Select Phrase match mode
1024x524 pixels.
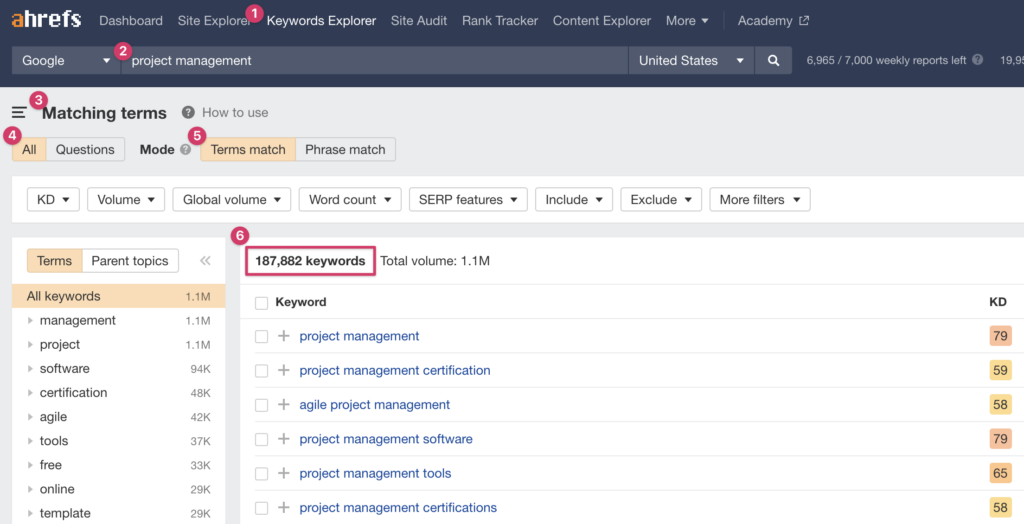(x=345, y=149)
